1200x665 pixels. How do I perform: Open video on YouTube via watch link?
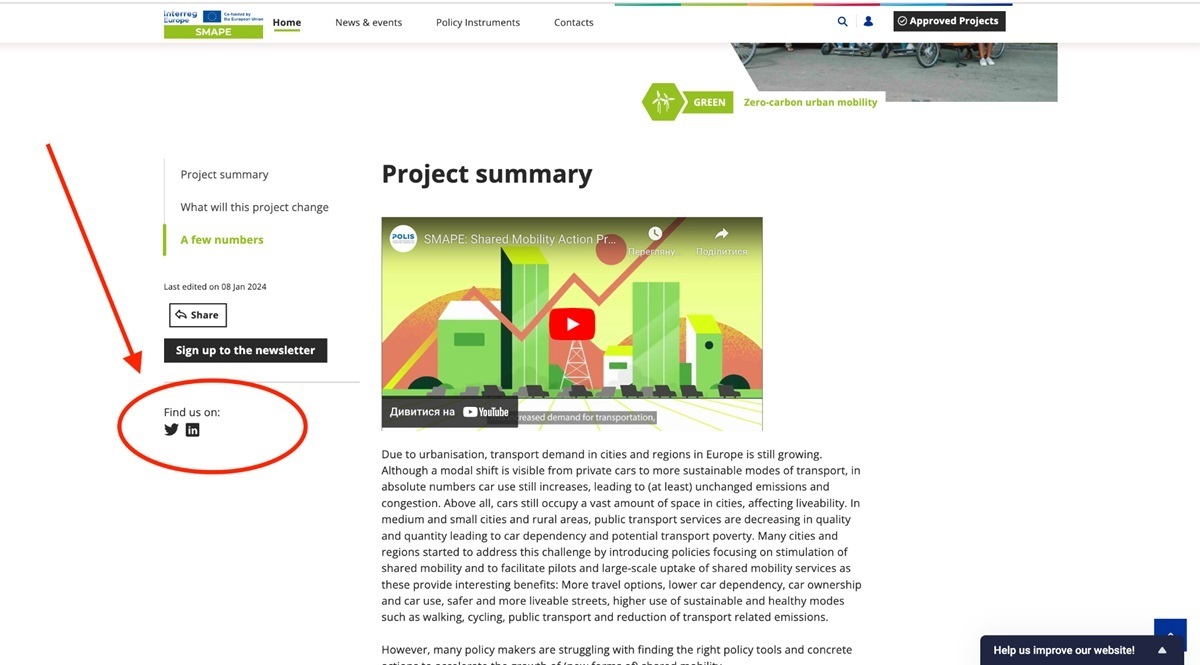(449, 411)
